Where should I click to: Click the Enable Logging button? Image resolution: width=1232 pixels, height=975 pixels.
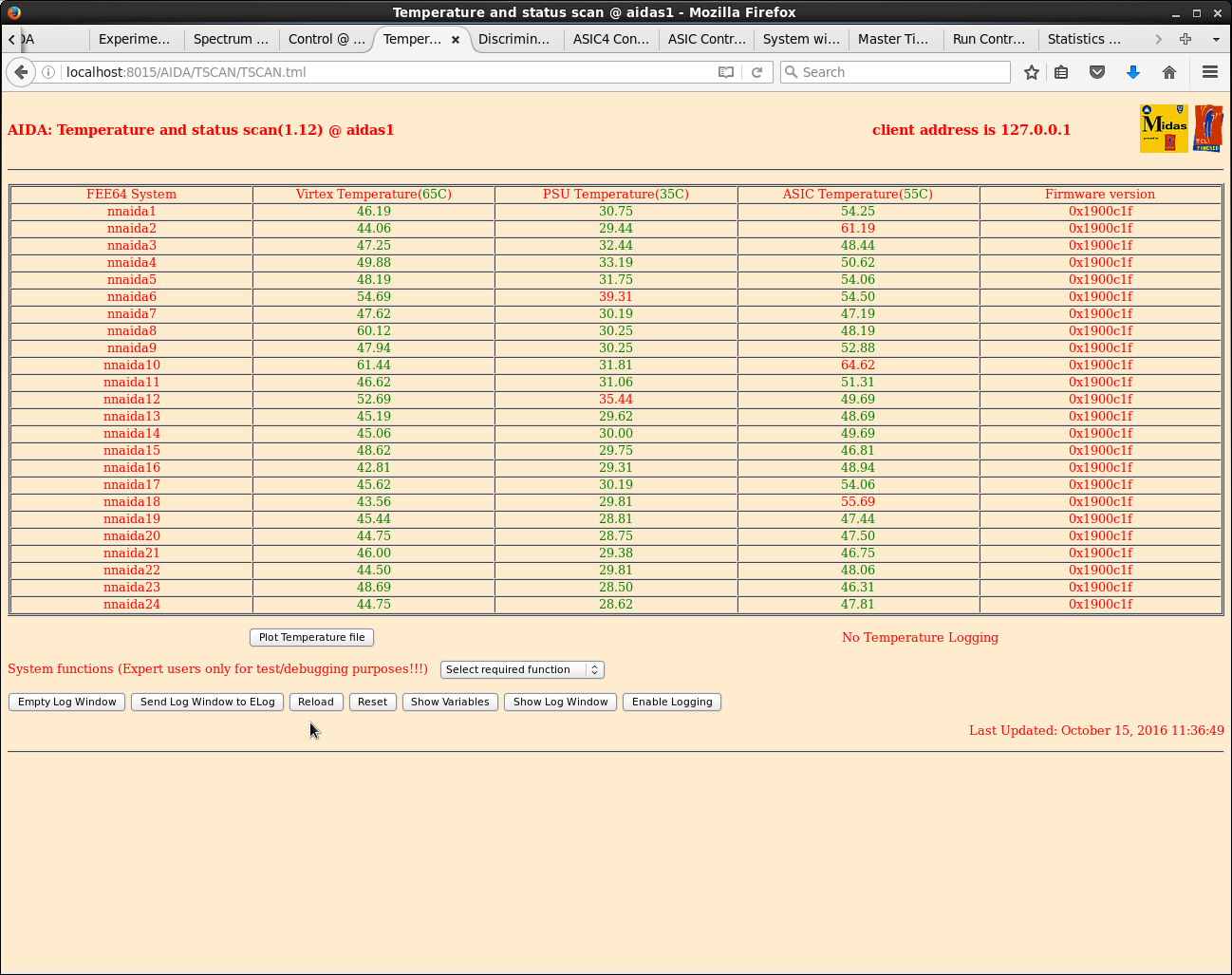click(672, 702)
